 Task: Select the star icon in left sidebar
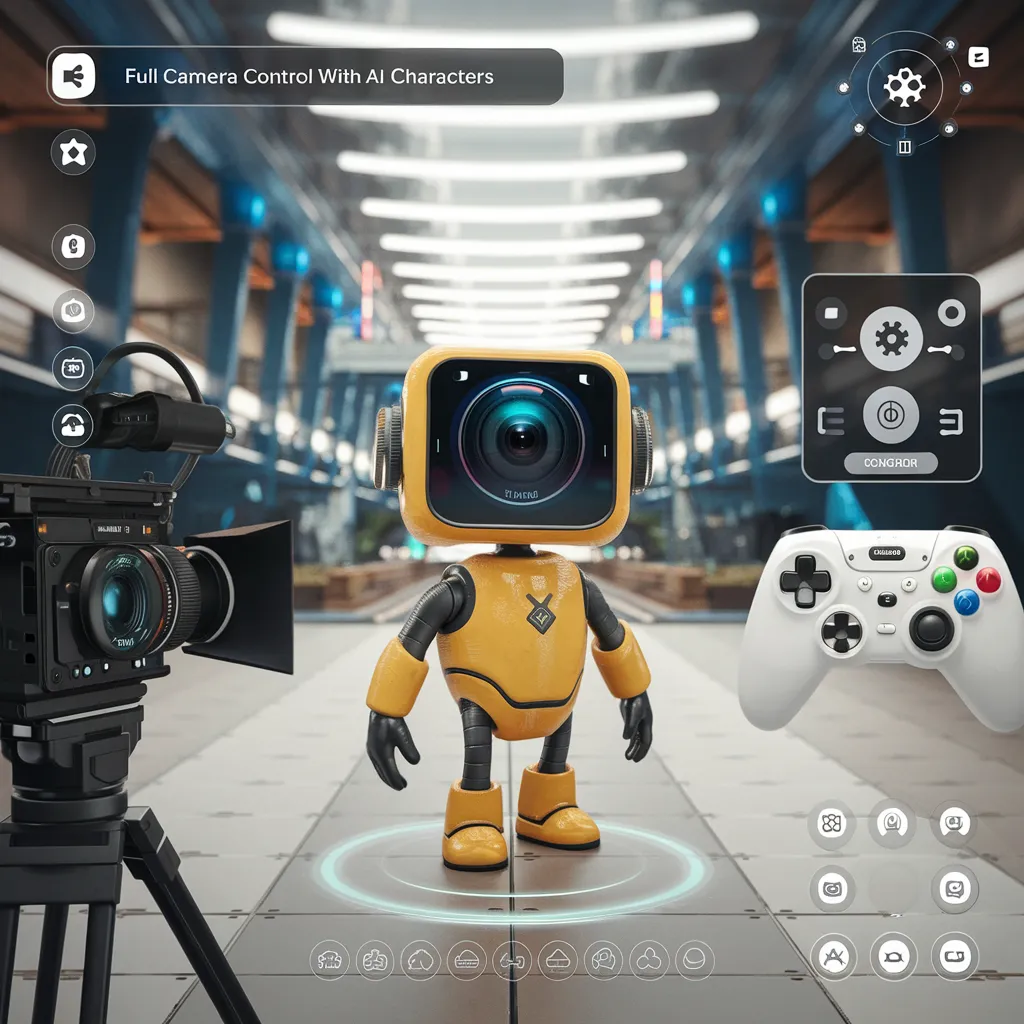point(73,153)
